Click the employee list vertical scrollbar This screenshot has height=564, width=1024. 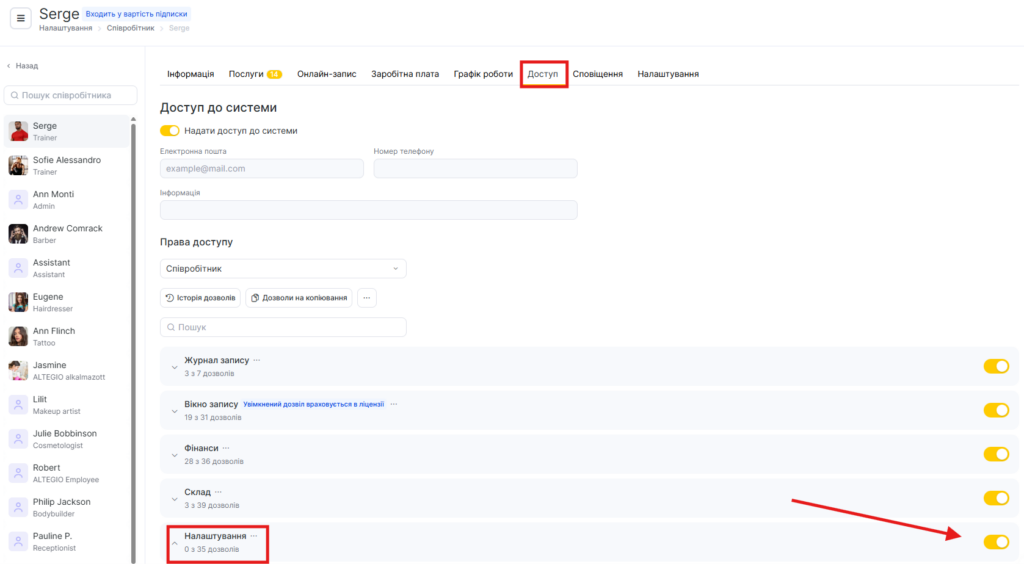[x=134, y=300]
